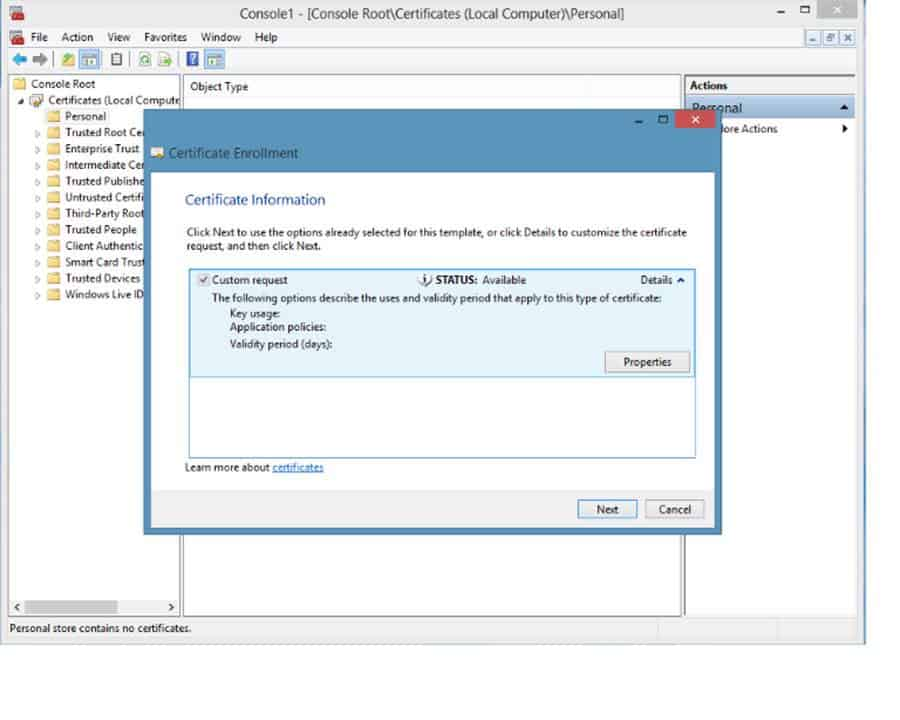Click the Forward arrow in the toolbar
Screen dimensions: 900x720
click(x=40, y=59)
